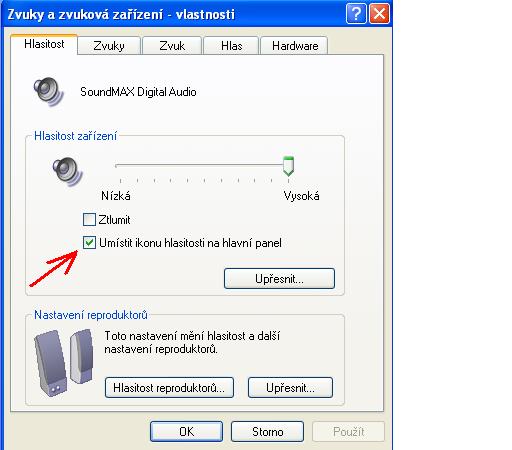Screen dimensions: 512x450
Task: Click the question-mark help button in the title bar
Action: tap(356, 14)
